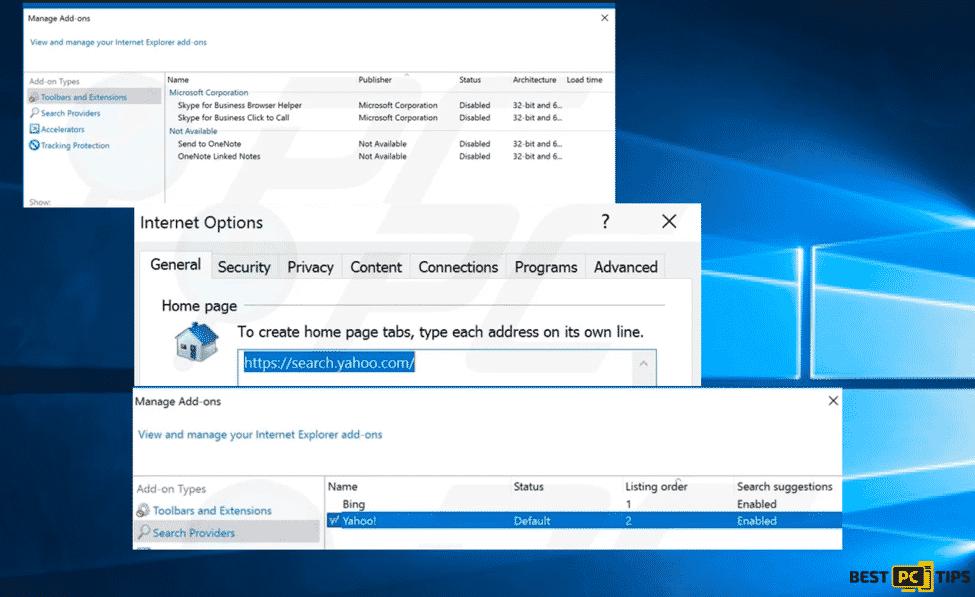
Task: Select the Bing search provider row
Action: click(x=584, y=504)
